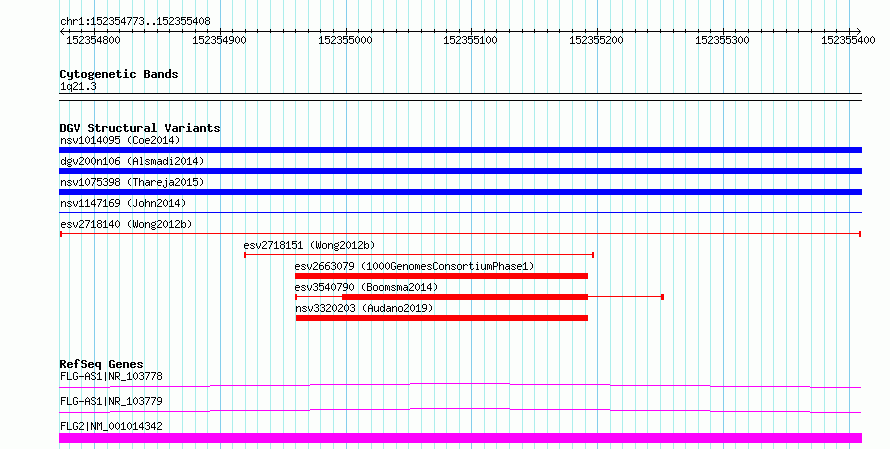Image resolution: width=890 pixels, height=449 pixels.
Task: Click the Cytogenetic Bands track heading
Action: coord(119,74)
